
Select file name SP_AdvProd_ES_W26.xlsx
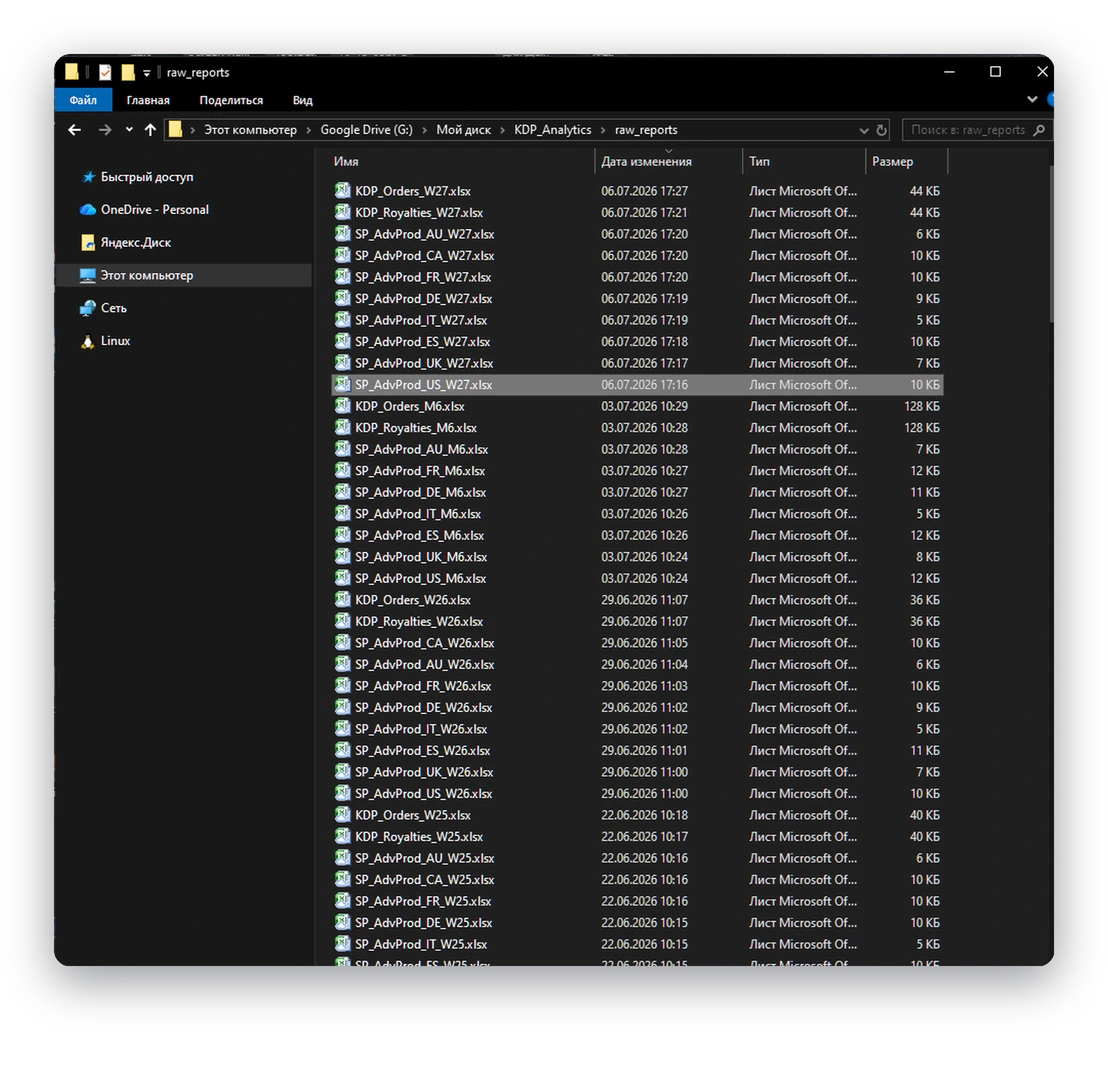(x=423, y=750)
